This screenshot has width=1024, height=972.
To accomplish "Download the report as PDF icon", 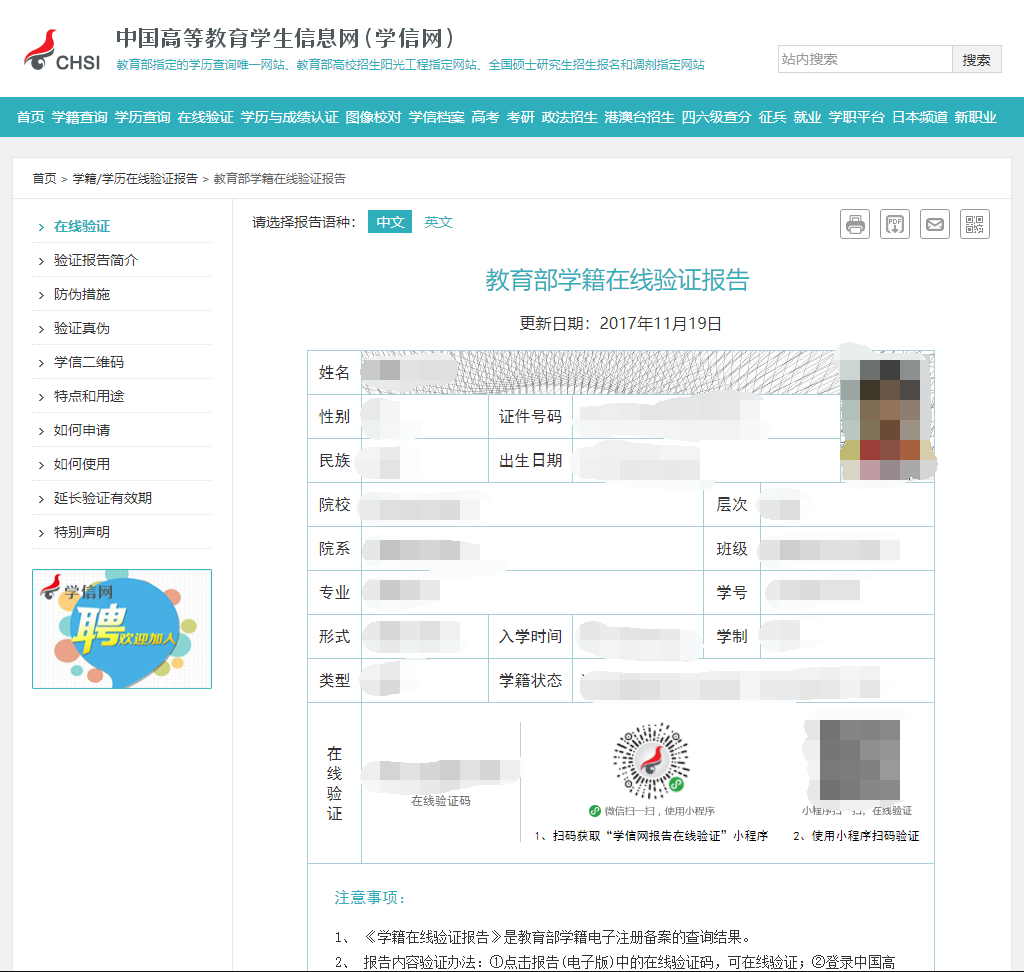I will tap(895, 224).
